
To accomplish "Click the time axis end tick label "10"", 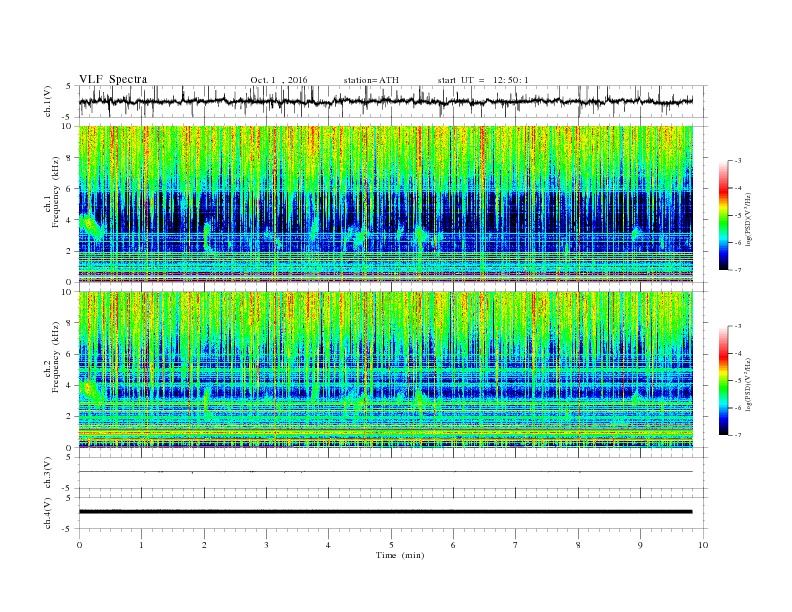I will pos(703,545).
